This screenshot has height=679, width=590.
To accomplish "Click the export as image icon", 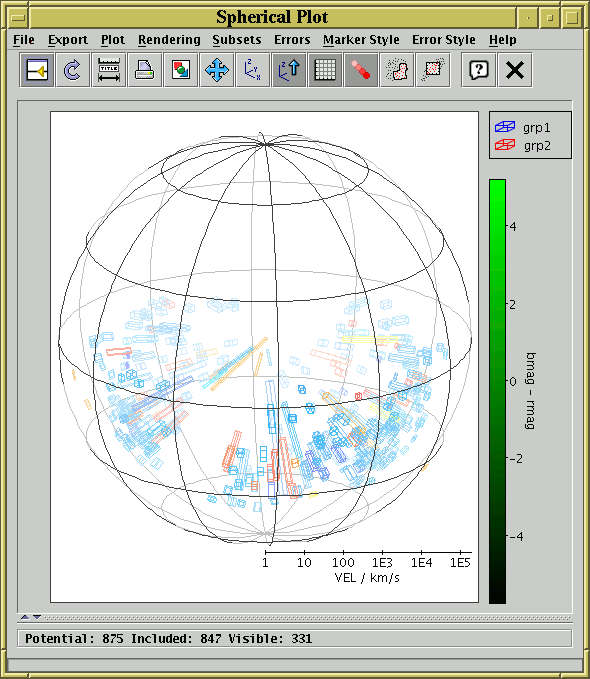I will click(x=181, y=70).
